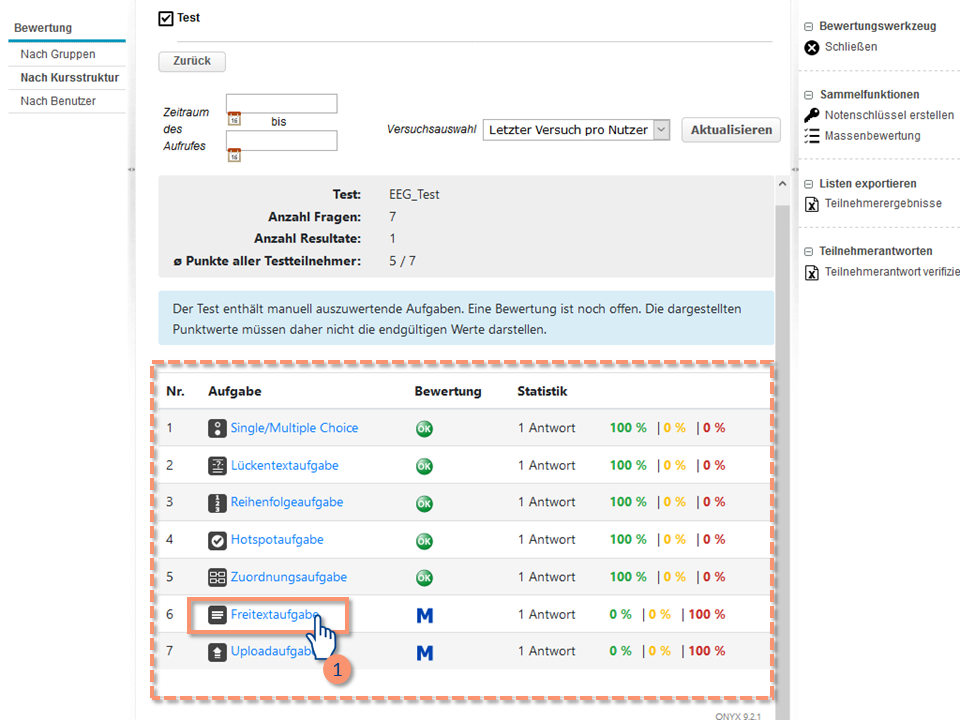Viewport: 960px width, 720px height.
Task: Select Nach Gruppen in the Bewertung menu
Action: 58,54
